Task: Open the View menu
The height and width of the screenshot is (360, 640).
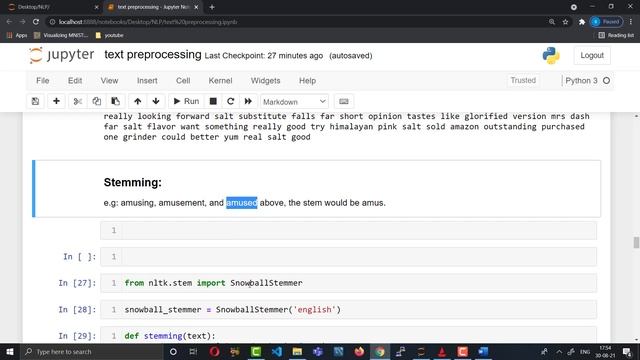Action: coord(109,81)
